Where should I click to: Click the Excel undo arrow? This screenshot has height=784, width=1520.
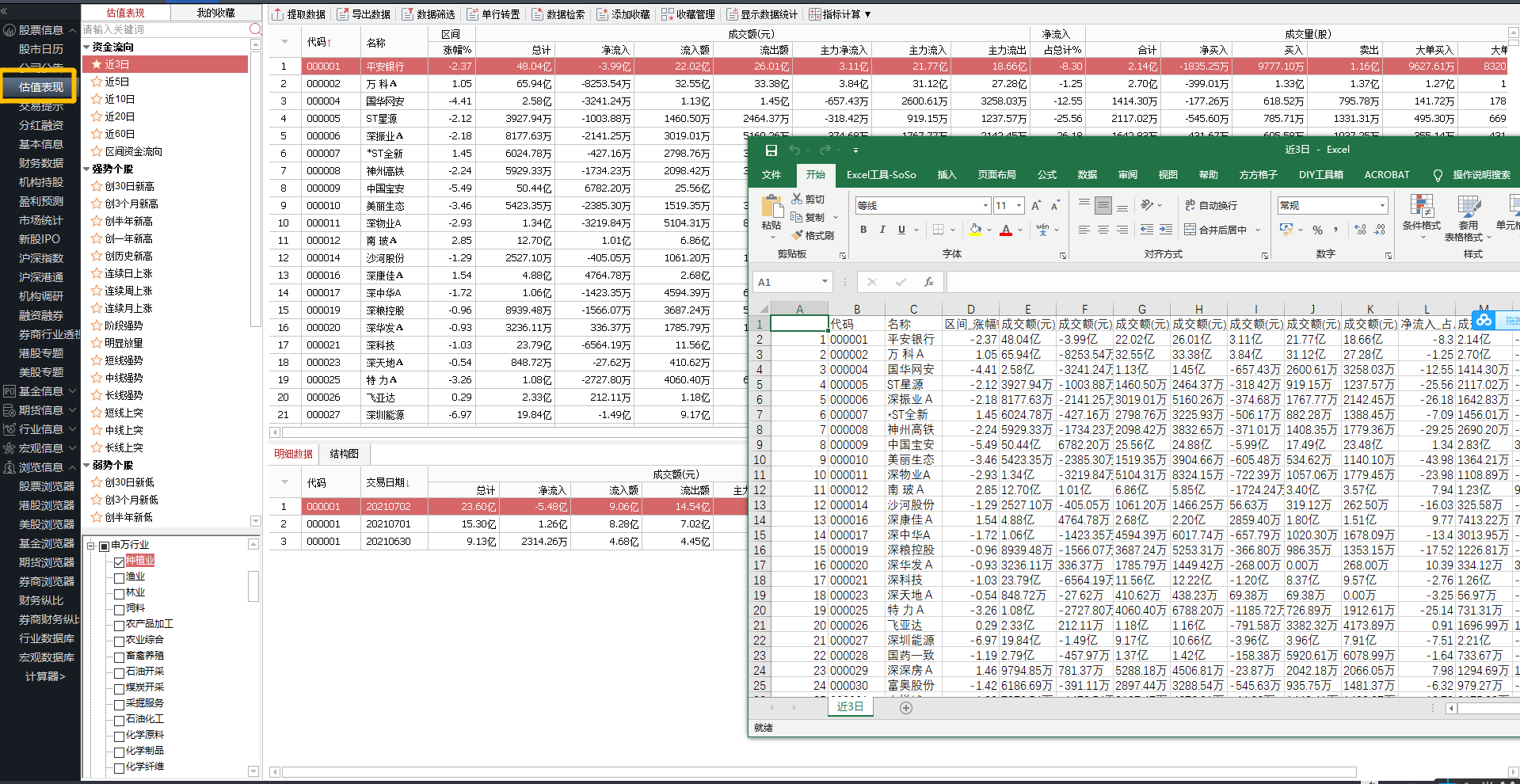click(x=794, y=150)
